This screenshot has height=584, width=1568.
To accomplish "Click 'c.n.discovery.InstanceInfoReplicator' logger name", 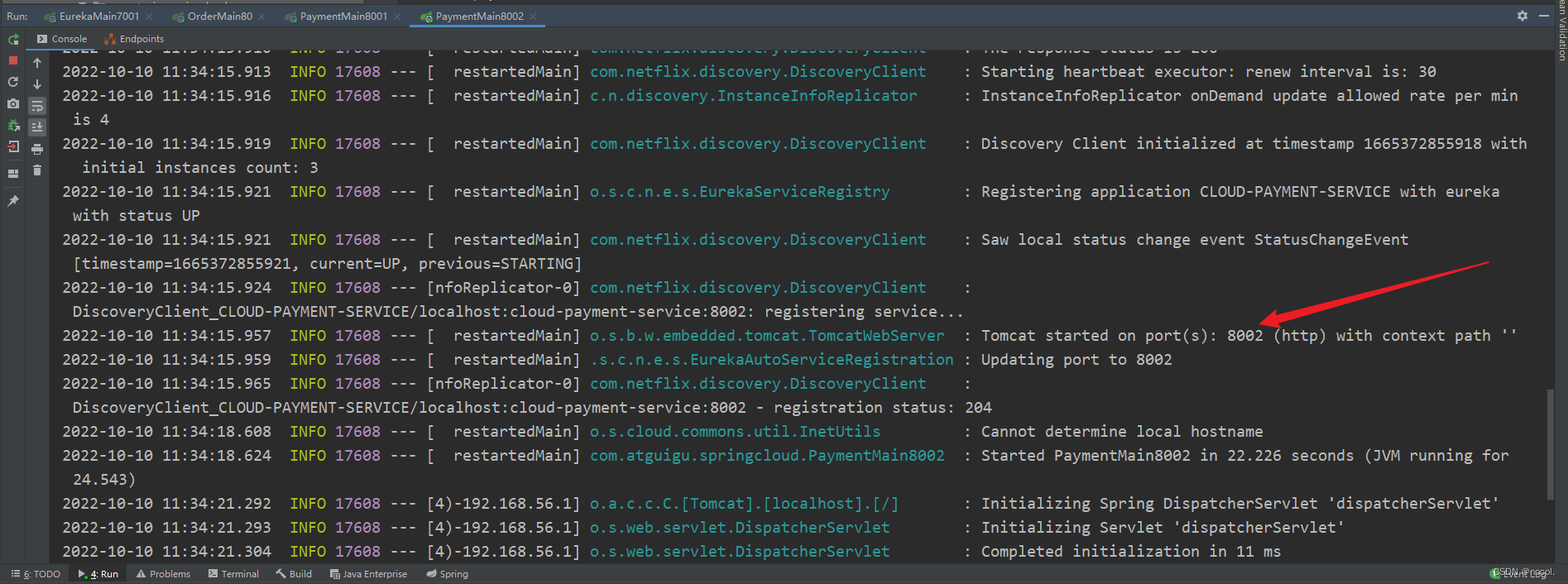I will point(754,96).
